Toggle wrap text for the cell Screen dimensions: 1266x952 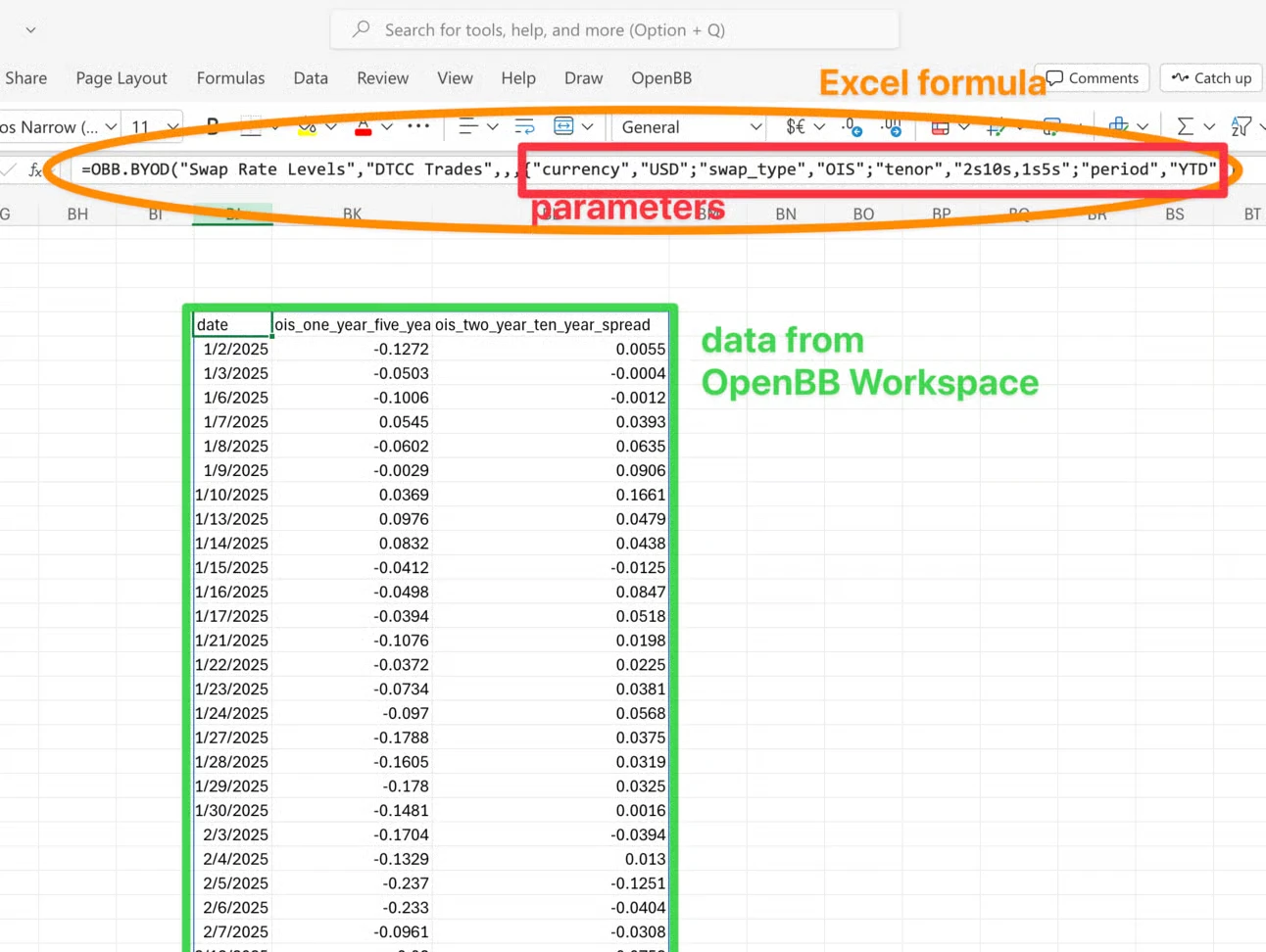coord(524,126)
